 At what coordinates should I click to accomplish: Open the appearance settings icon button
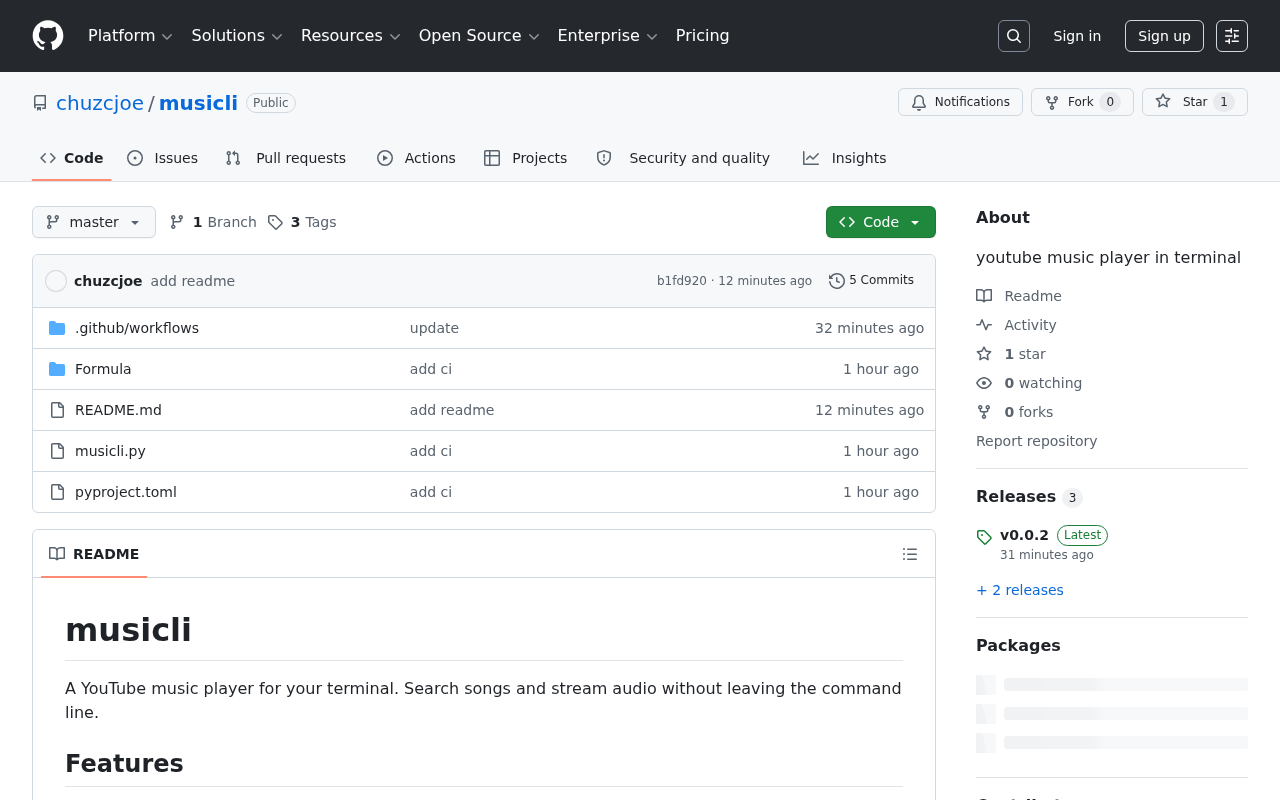1232,36
